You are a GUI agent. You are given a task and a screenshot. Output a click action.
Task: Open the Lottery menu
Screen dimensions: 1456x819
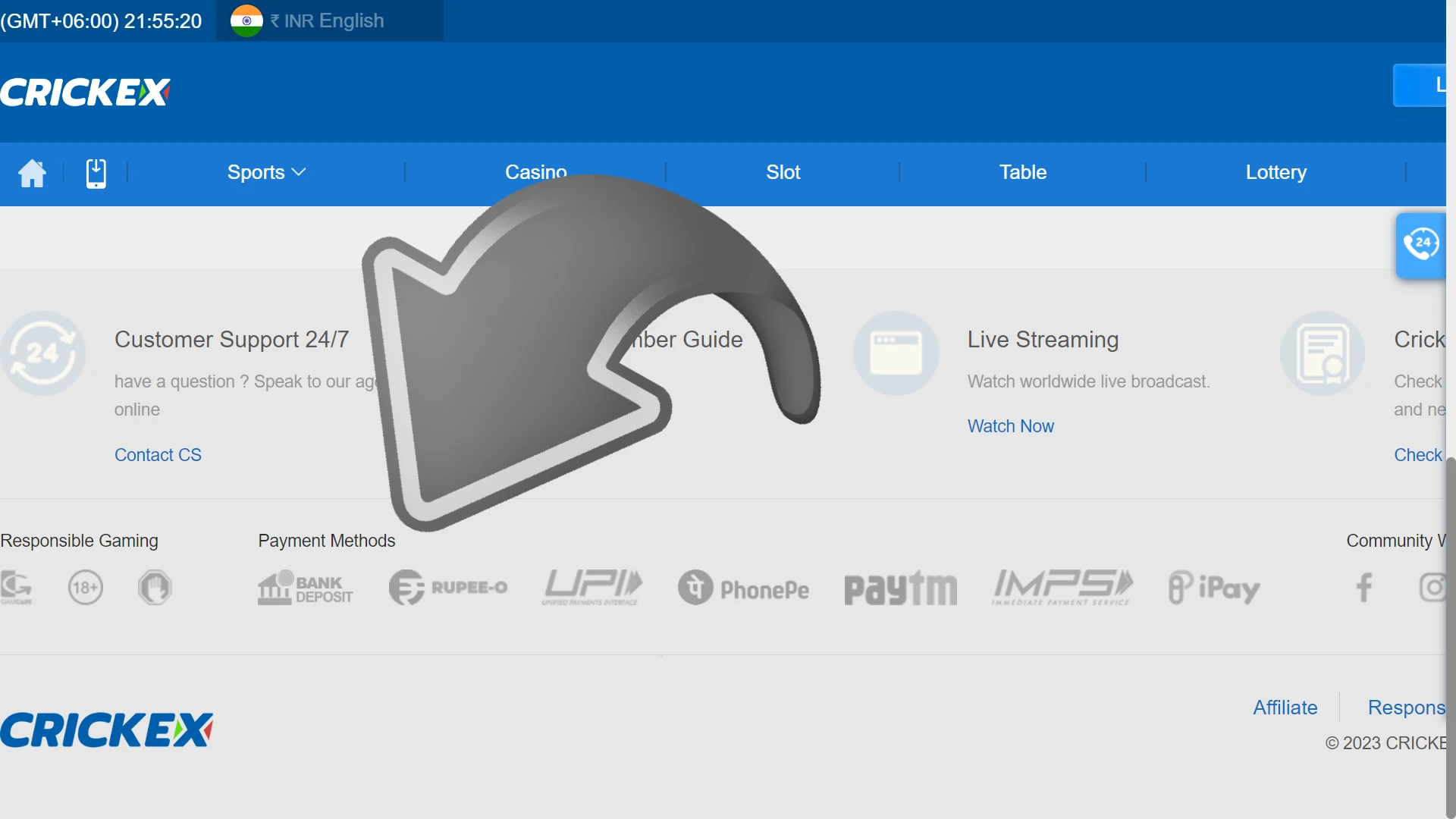pyautogui.click(x=1276, y=173)
